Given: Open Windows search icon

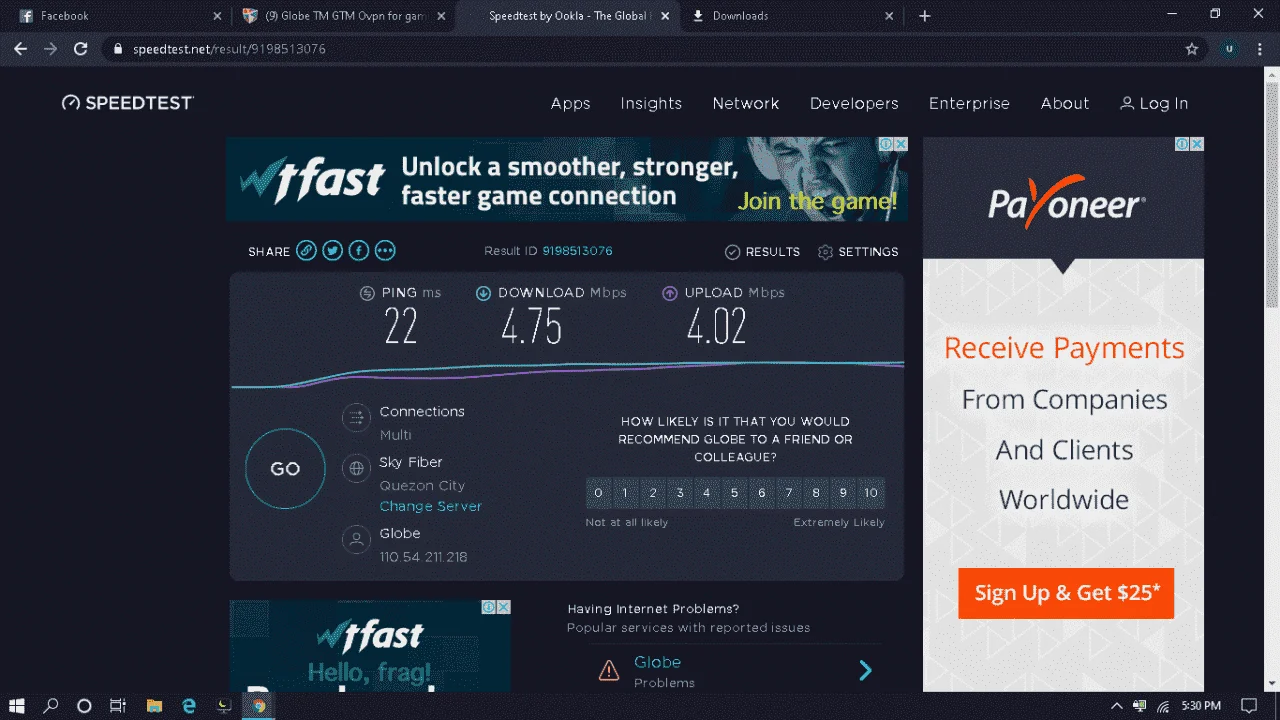Looking at the screenshot, I should (51, 705).
